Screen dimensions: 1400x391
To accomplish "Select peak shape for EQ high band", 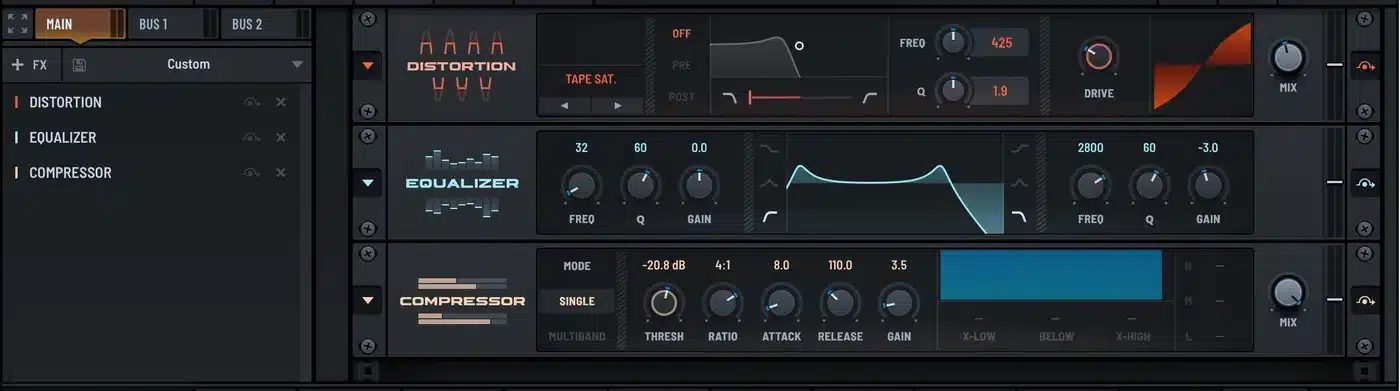I will [x=1020, y=182].
